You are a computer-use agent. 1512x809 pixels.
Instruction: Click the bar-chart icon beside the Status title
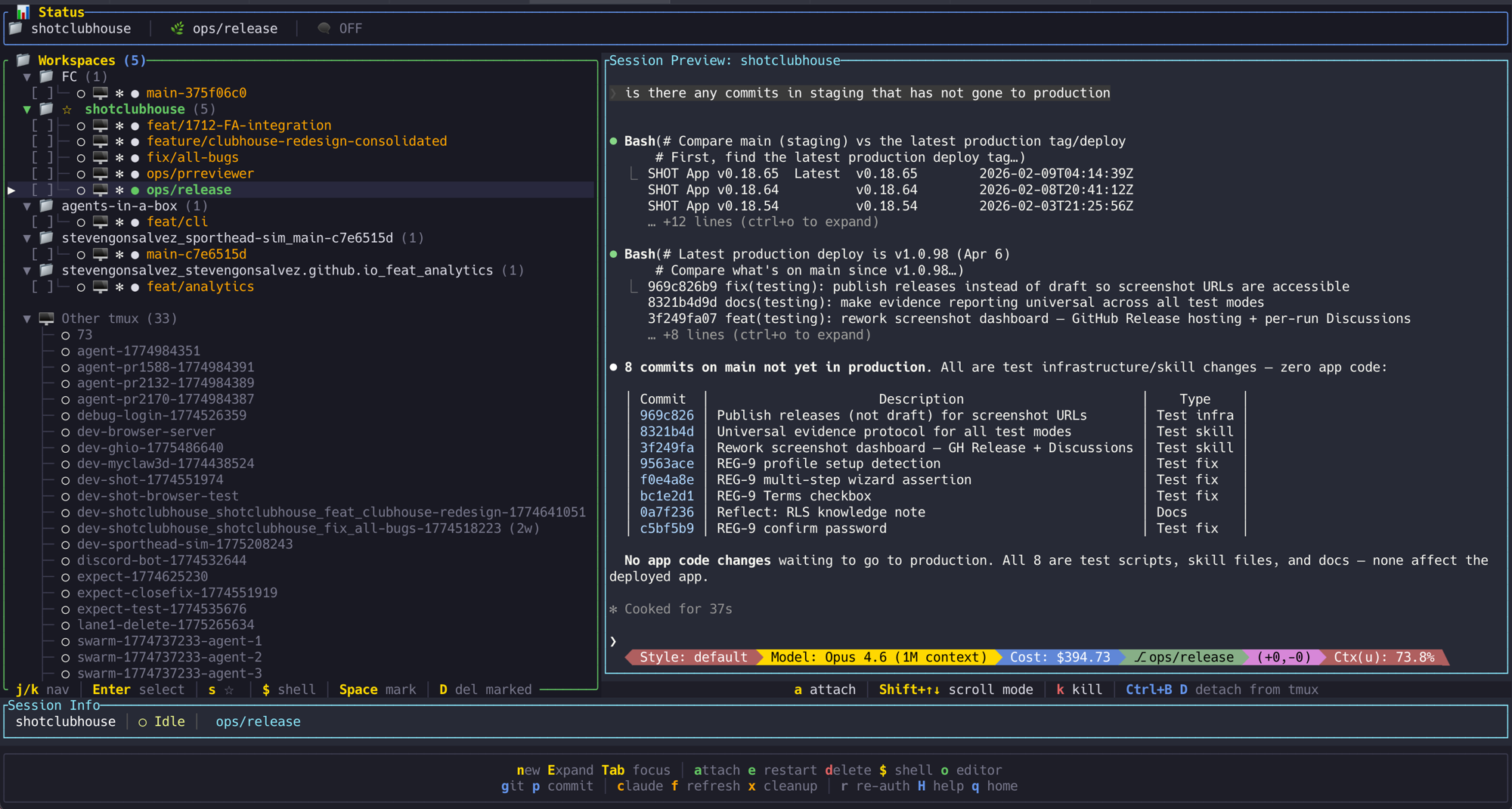(x=22, y=11)
